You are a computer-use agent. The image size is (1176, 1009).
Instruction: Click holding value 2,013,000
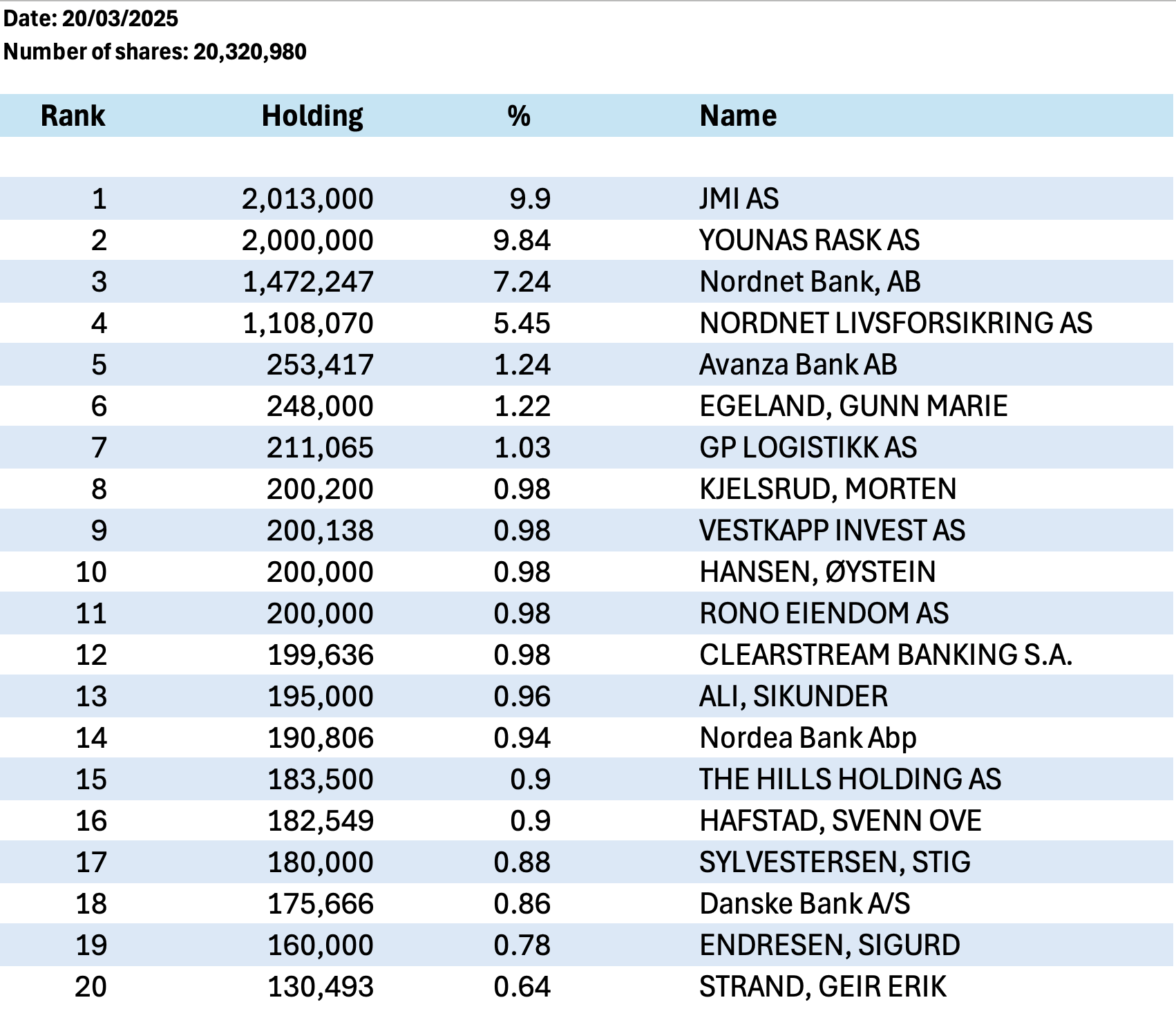point(307,199)
